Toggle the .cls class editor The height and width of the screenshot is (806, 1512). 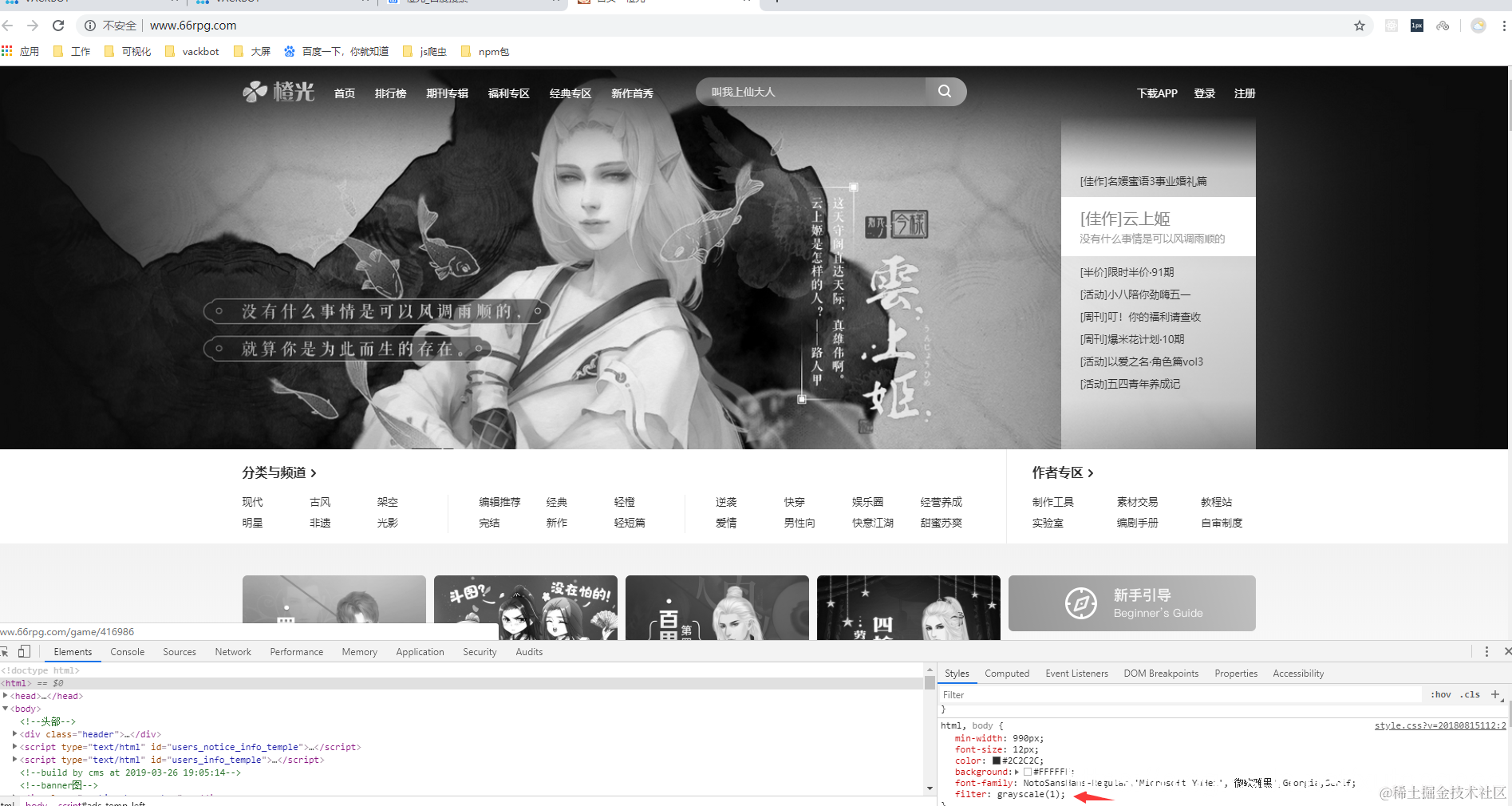click(x=1471, y=694)
